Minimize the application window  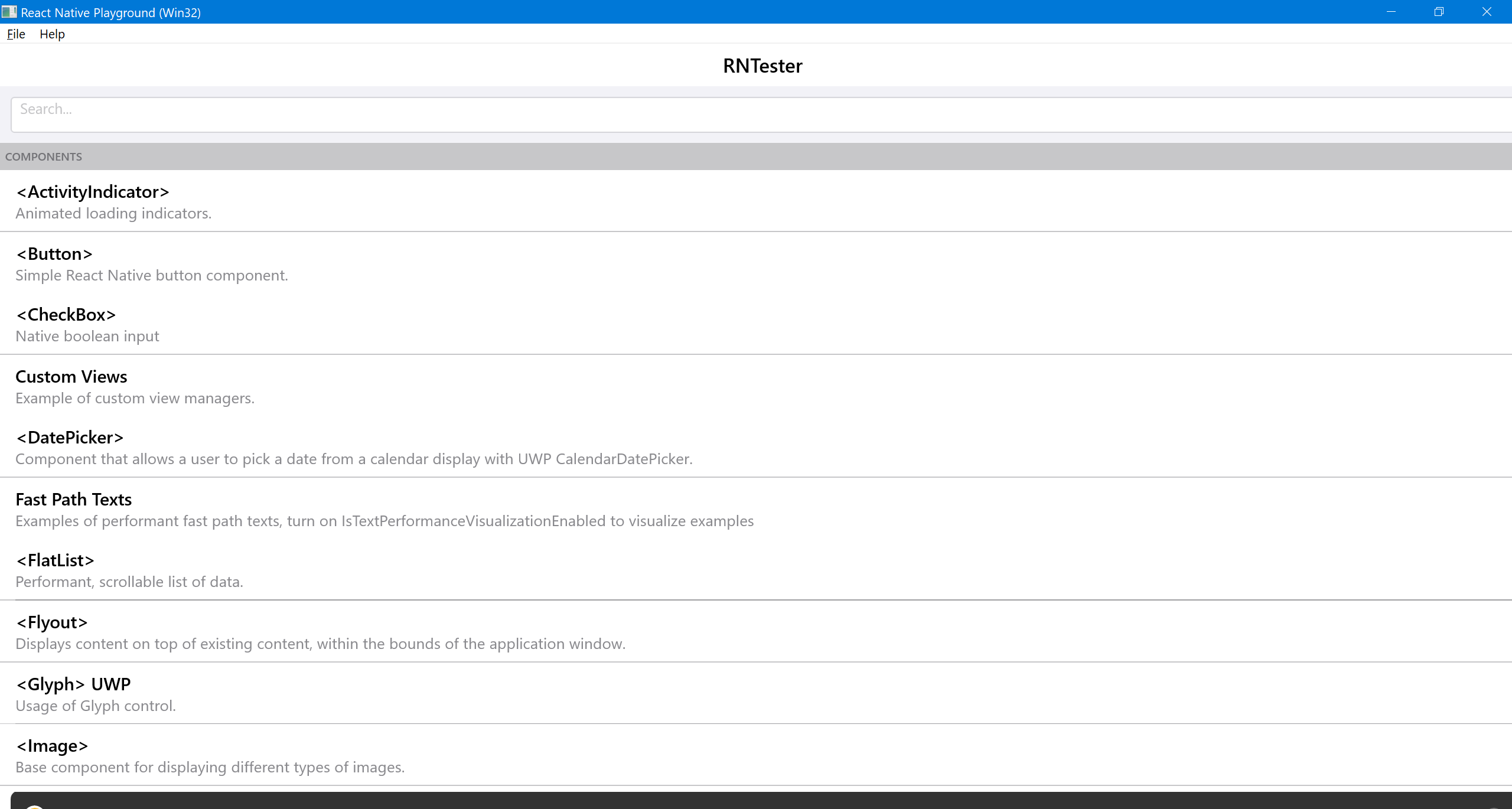point(1392,12)
